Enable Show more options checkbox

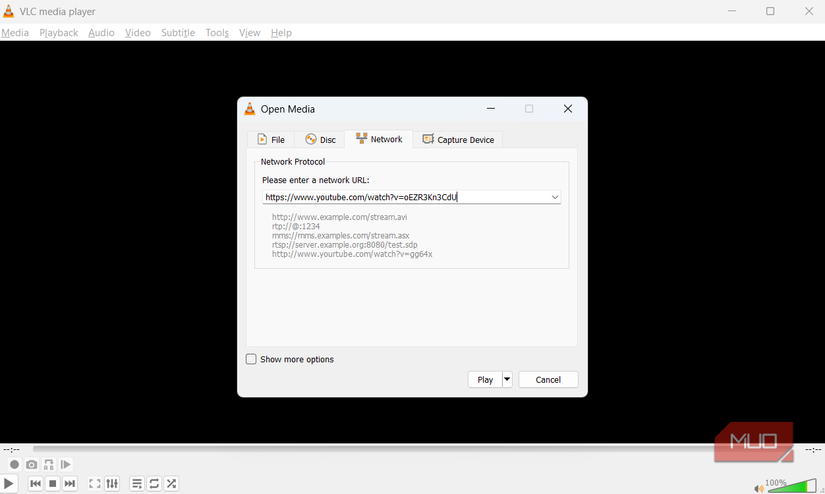251,359
